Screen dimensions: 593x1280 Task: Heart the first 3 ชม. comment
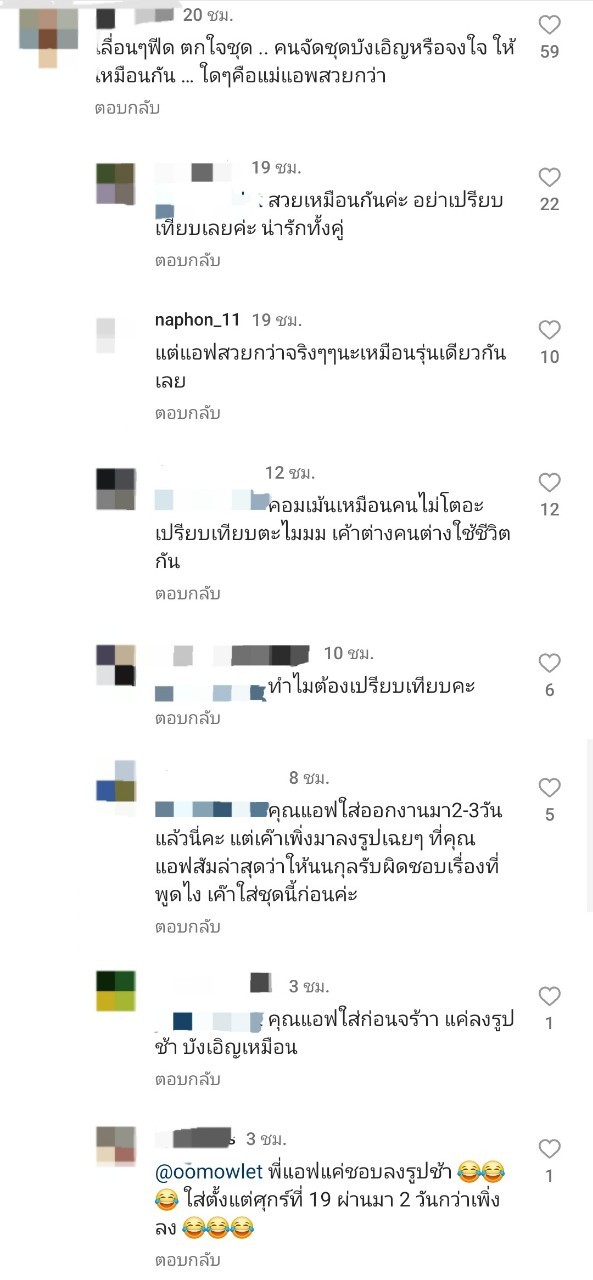click(549, 996)
